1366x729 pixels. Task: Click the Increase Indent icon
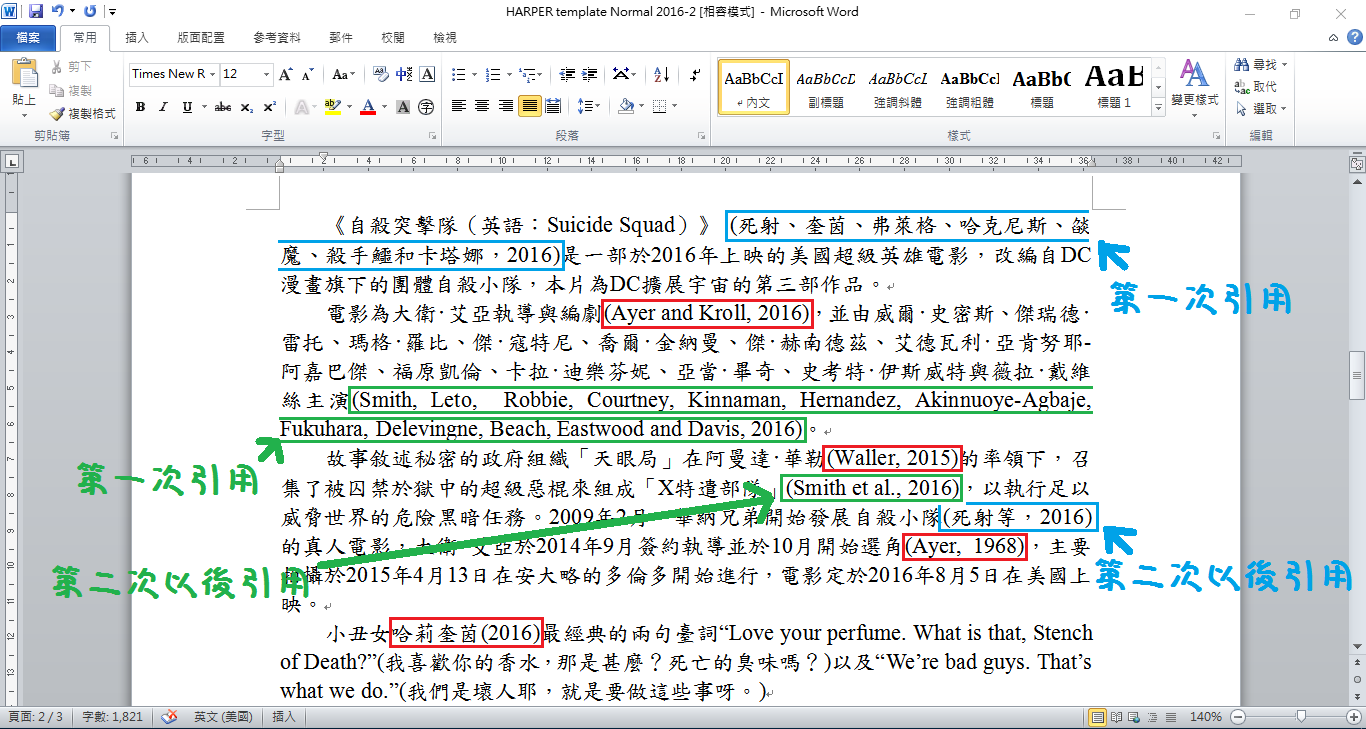(x=590, y=74)
